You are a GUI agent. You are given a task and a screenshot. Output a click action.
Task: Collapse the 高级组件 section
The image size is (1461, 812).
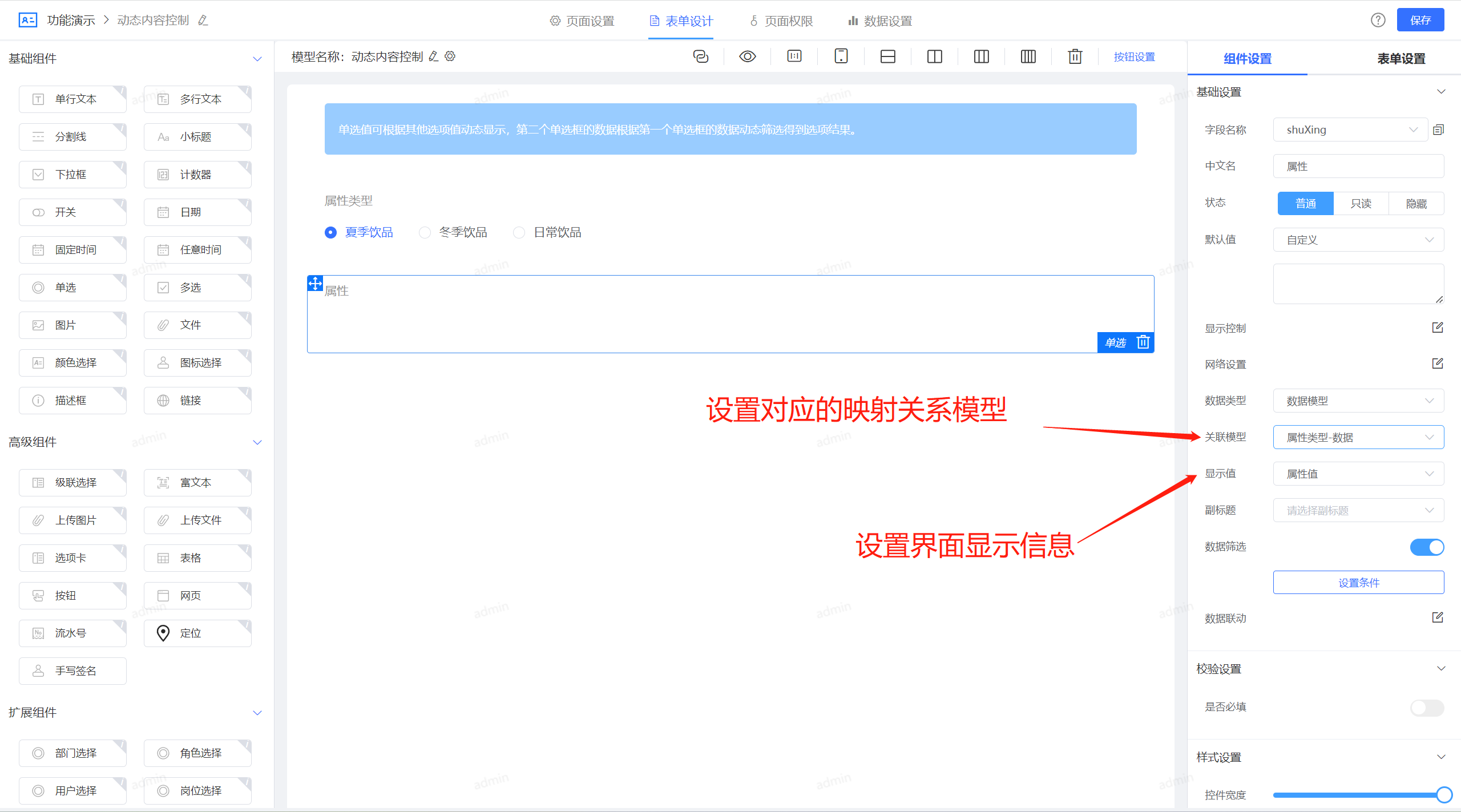(257, 442)
